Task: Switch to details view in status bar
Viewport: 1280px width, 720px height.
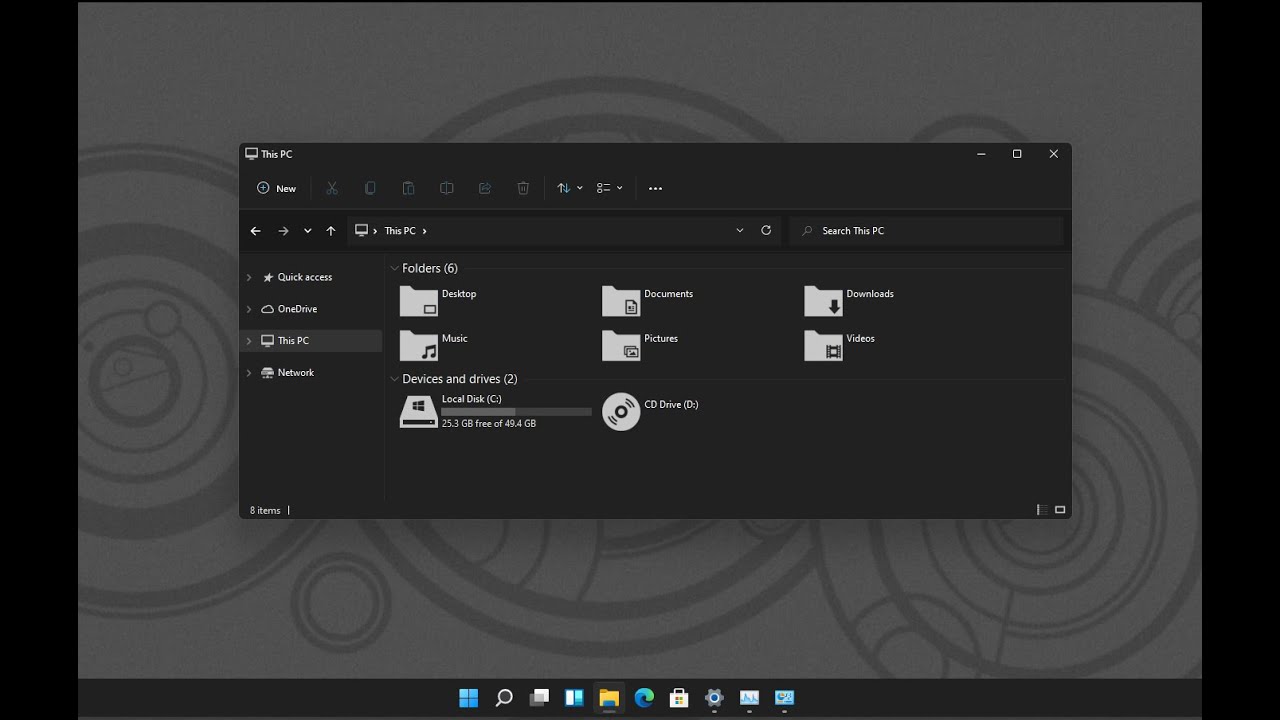Action: (1042, 510)
